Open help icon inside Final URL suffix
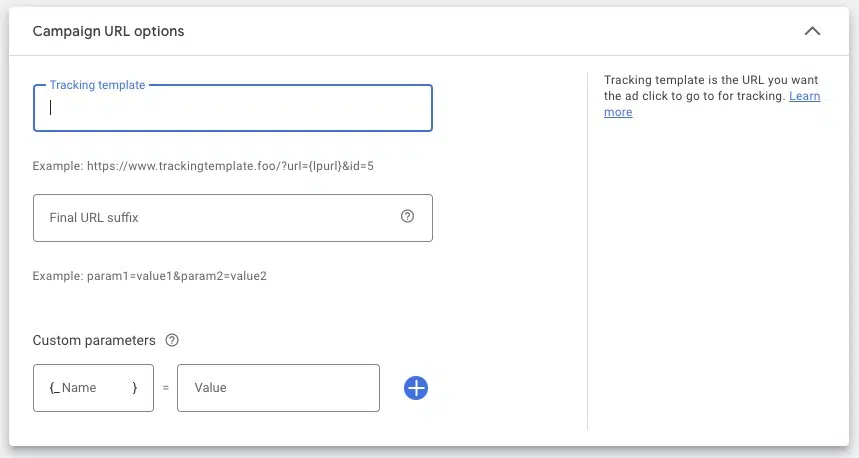The width and height of the screenshot is (859, 458). (407, 216)
